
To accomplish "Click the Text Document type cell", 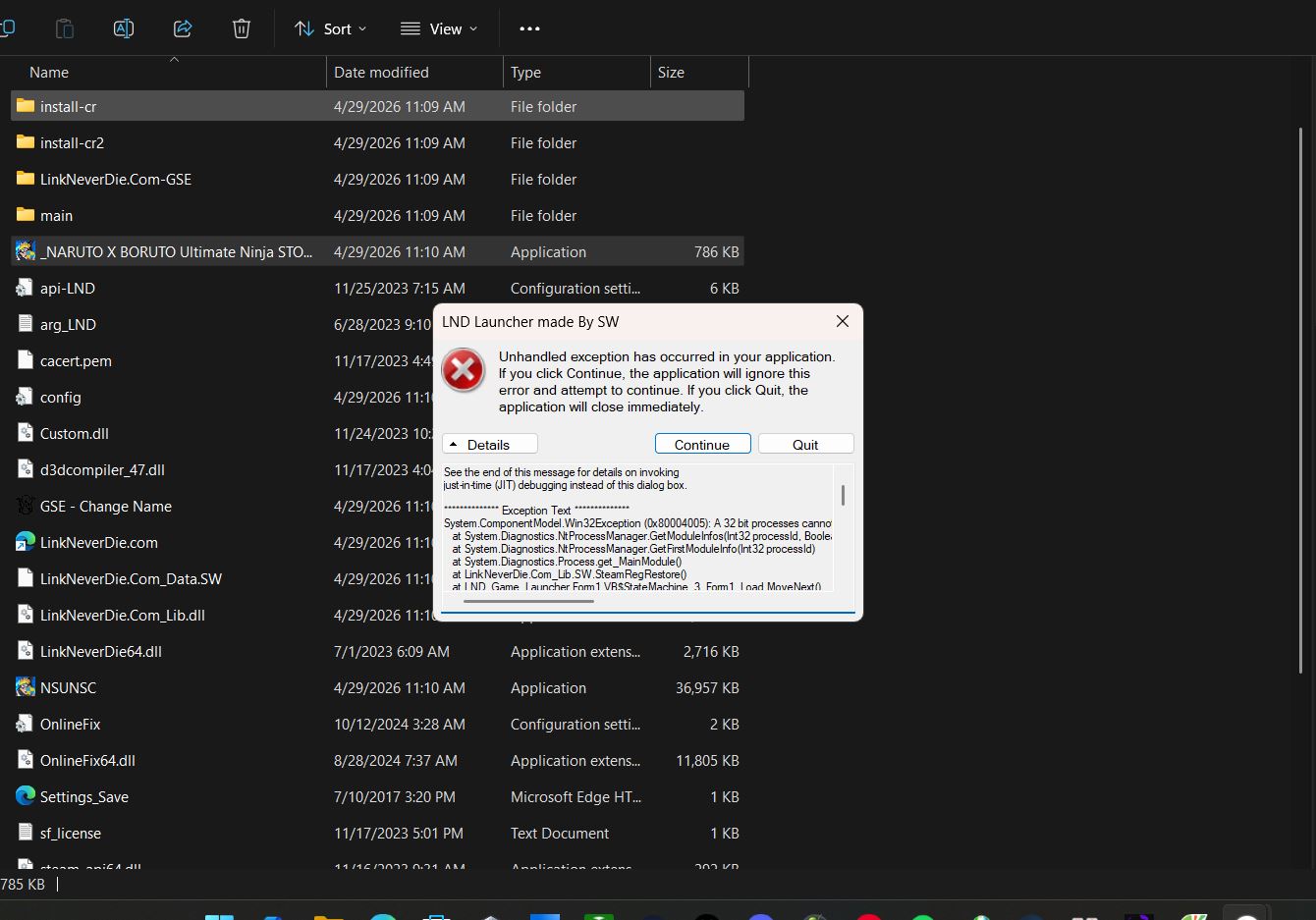I will pos(560,833).
